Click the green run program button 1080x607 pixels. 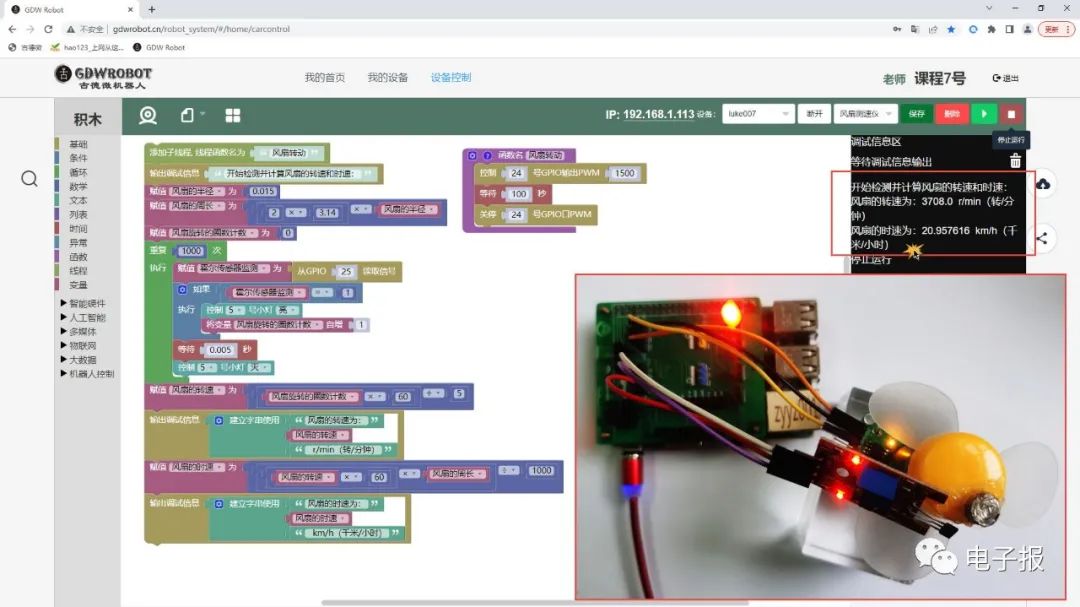click(984, 114)
